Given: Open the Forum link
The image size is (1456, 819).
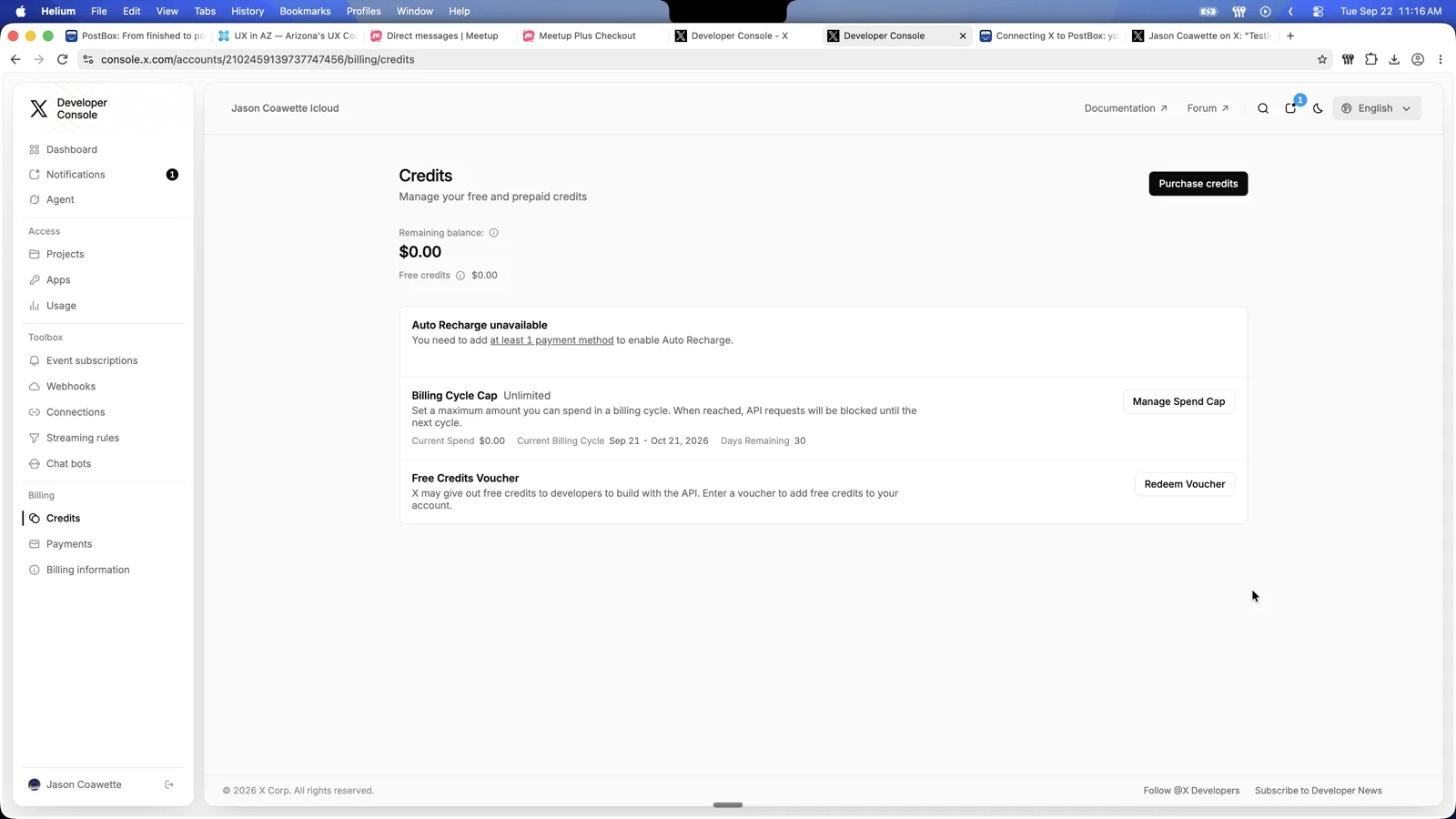Looking at the screenshot, I should [1208, 108].
